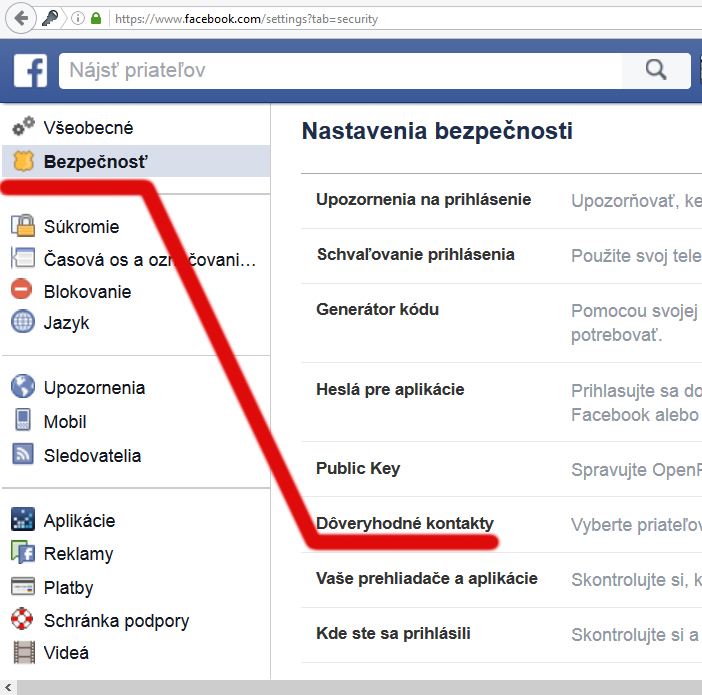The width and height of the screenshot is (702, 695).
Task: Click the Nájsť priateľov search field
Action: 340,71
